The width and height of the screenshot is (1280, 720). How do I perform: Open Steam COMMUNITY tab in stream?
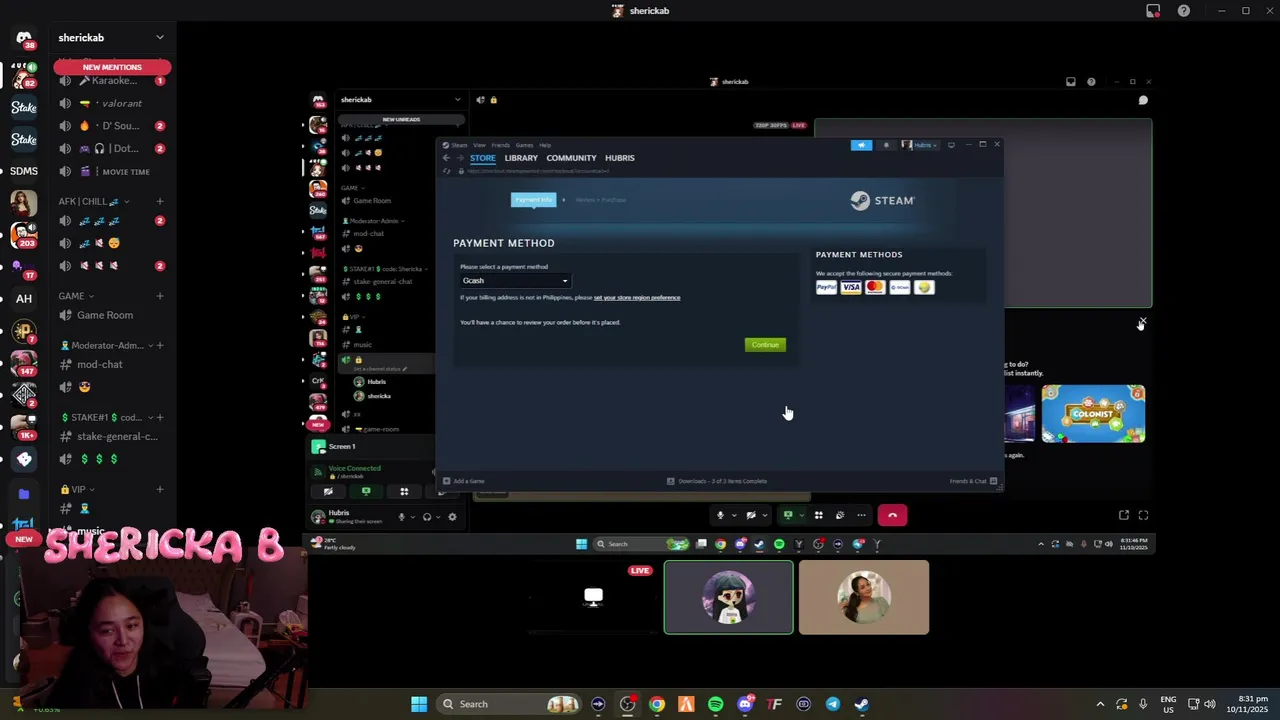[571, 158]
